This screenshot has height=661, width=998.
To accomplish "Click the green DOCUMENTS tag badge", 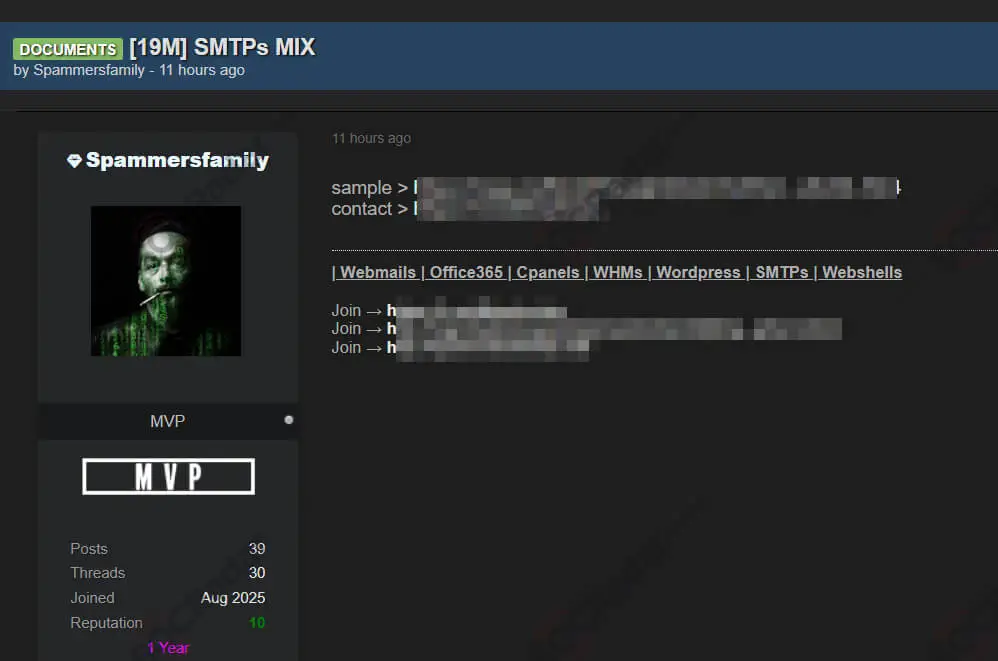I will pos(67,49).
